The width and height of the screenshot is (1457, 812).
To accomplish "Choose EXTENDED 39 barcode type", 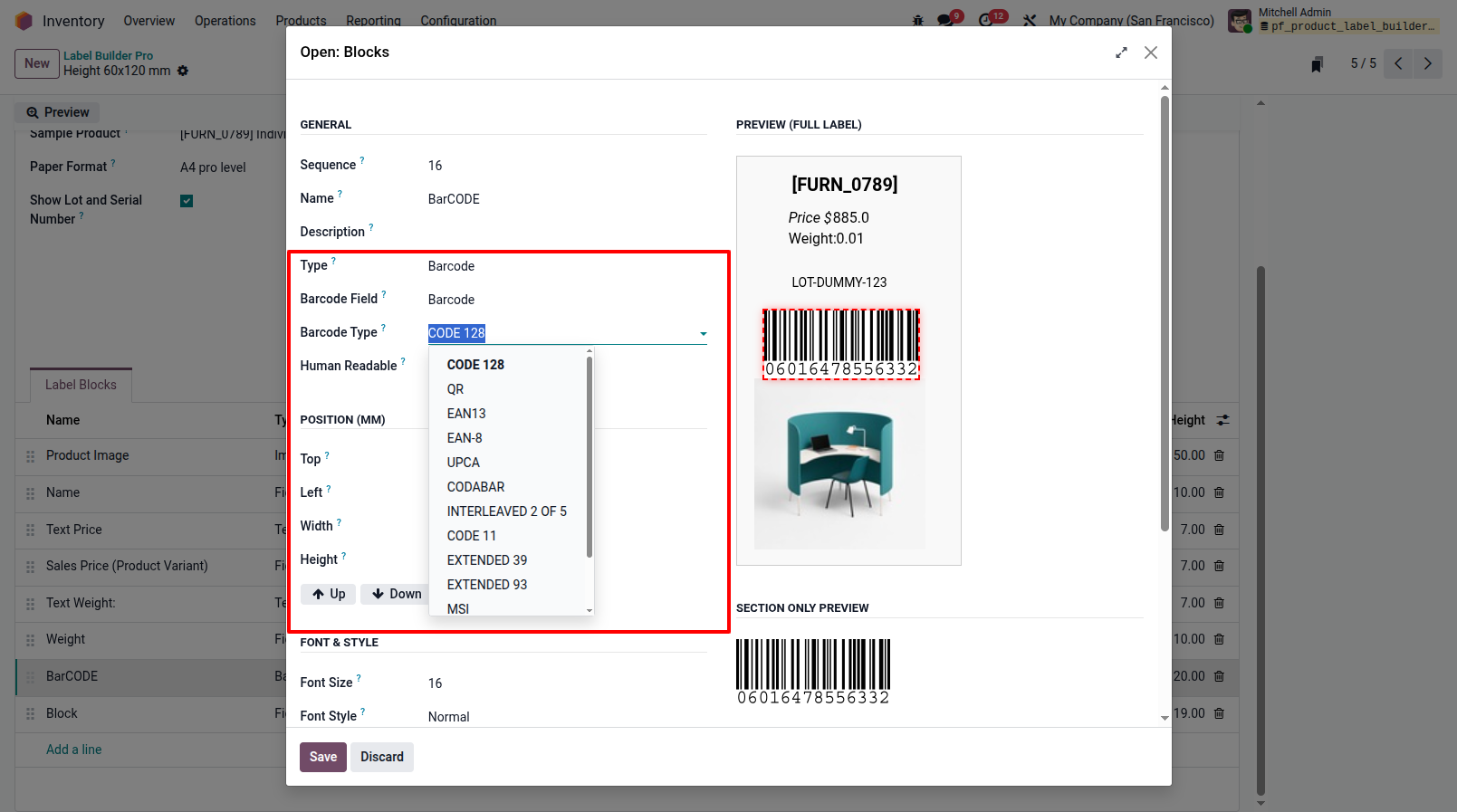I will [x=487, y=560].
